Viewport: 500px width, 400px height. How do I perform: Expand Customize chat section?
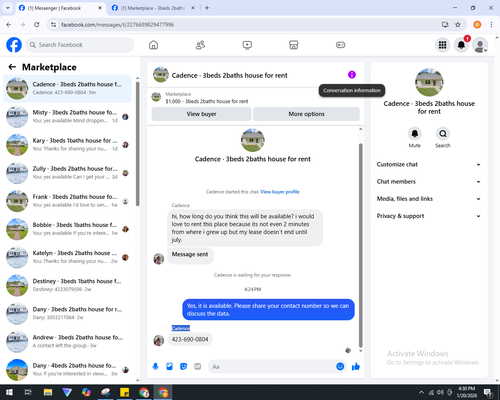tap(429, 164)
